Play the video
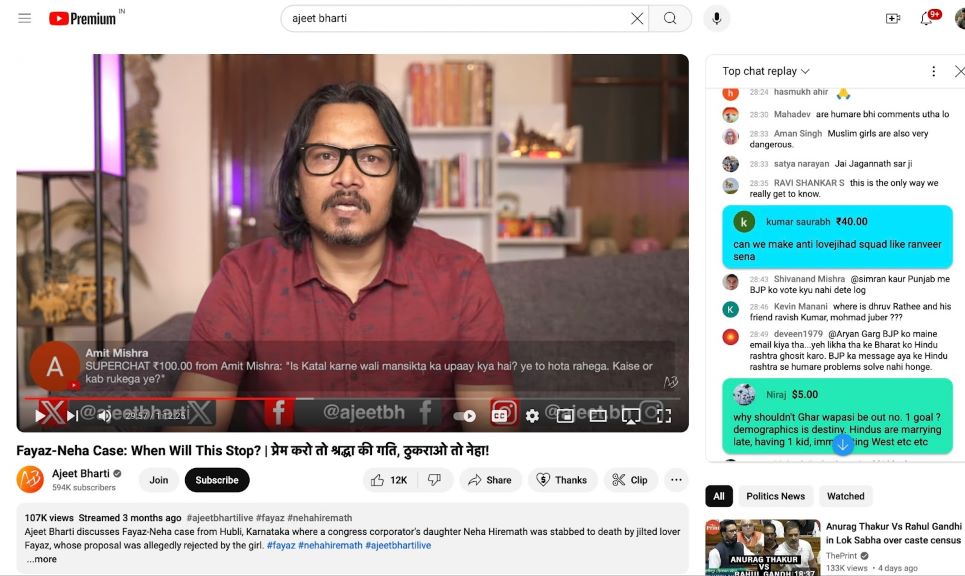 click(x=41, y=415)
